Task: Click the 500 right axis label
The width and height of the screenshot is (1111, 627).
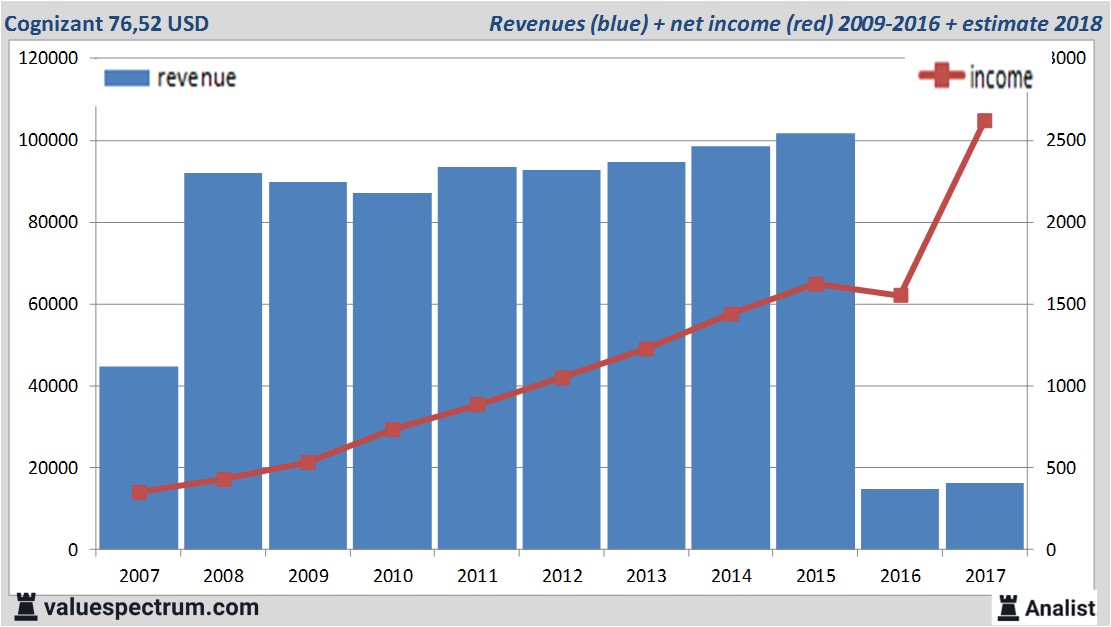Action: tap(1061, 468)
